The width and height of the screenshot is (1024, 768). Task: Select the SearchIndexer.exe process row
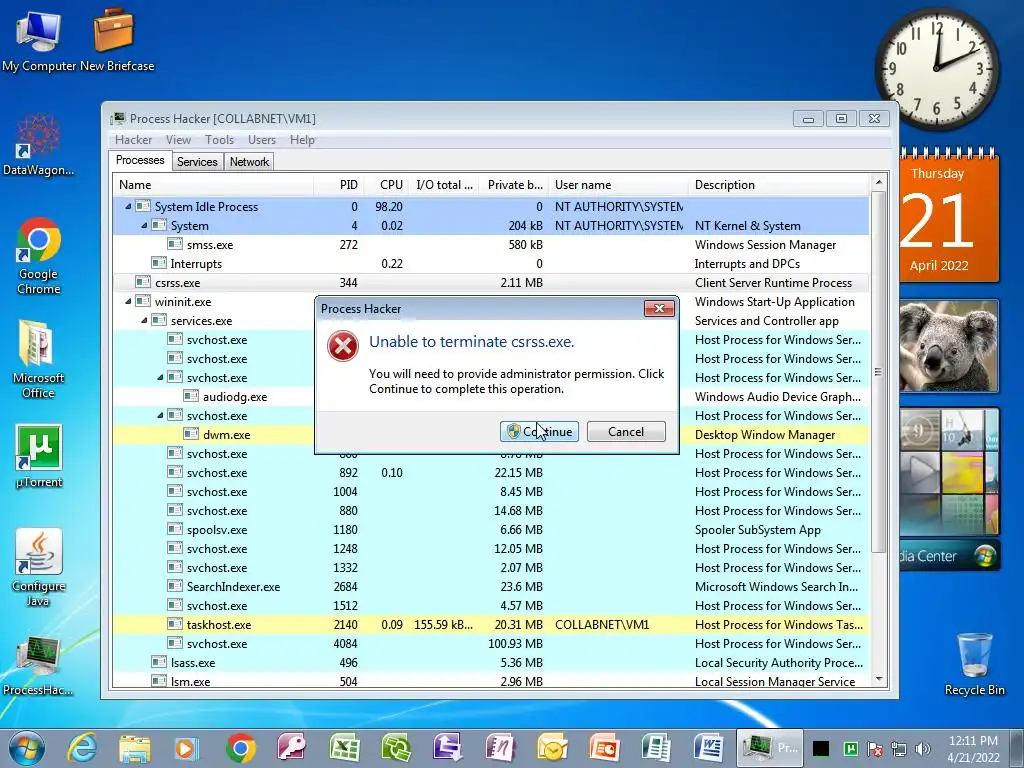[491, 586]
